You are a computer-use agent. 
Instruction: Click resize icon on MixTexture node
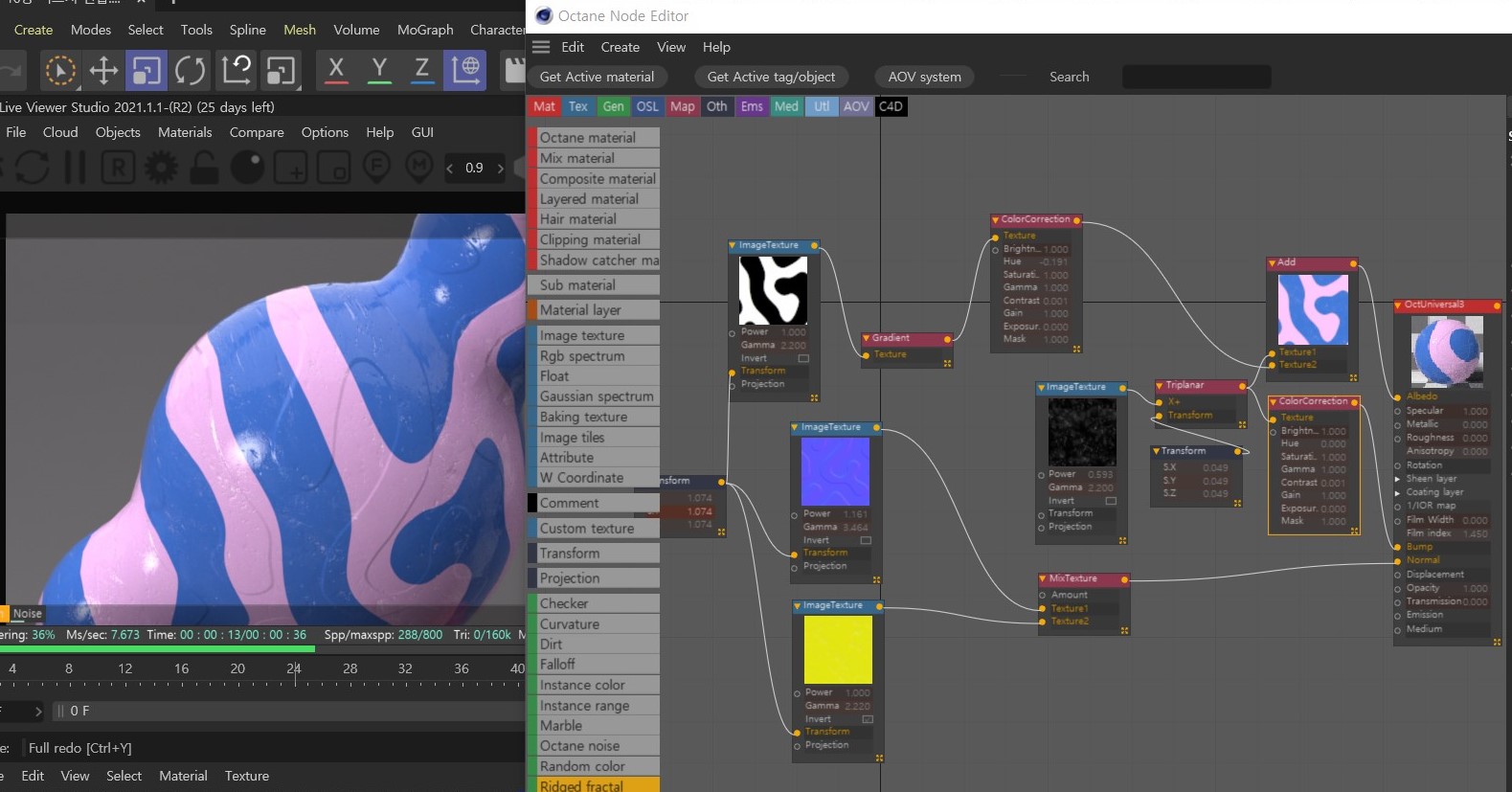tap(1124, 630)
